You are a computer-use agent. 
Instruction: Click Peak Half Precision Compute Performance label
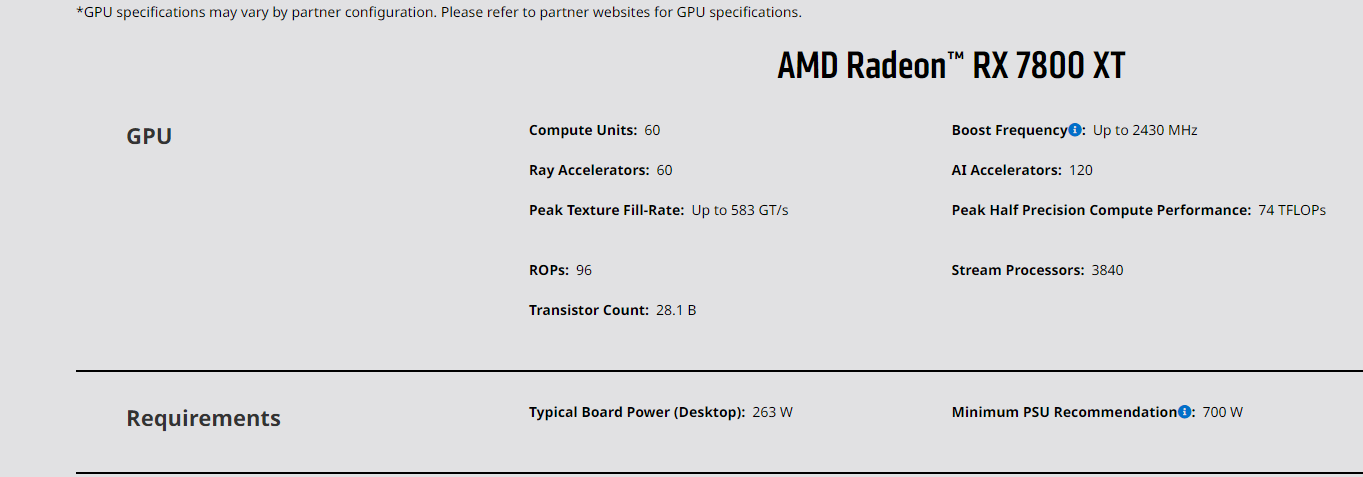pos(1100,210)
